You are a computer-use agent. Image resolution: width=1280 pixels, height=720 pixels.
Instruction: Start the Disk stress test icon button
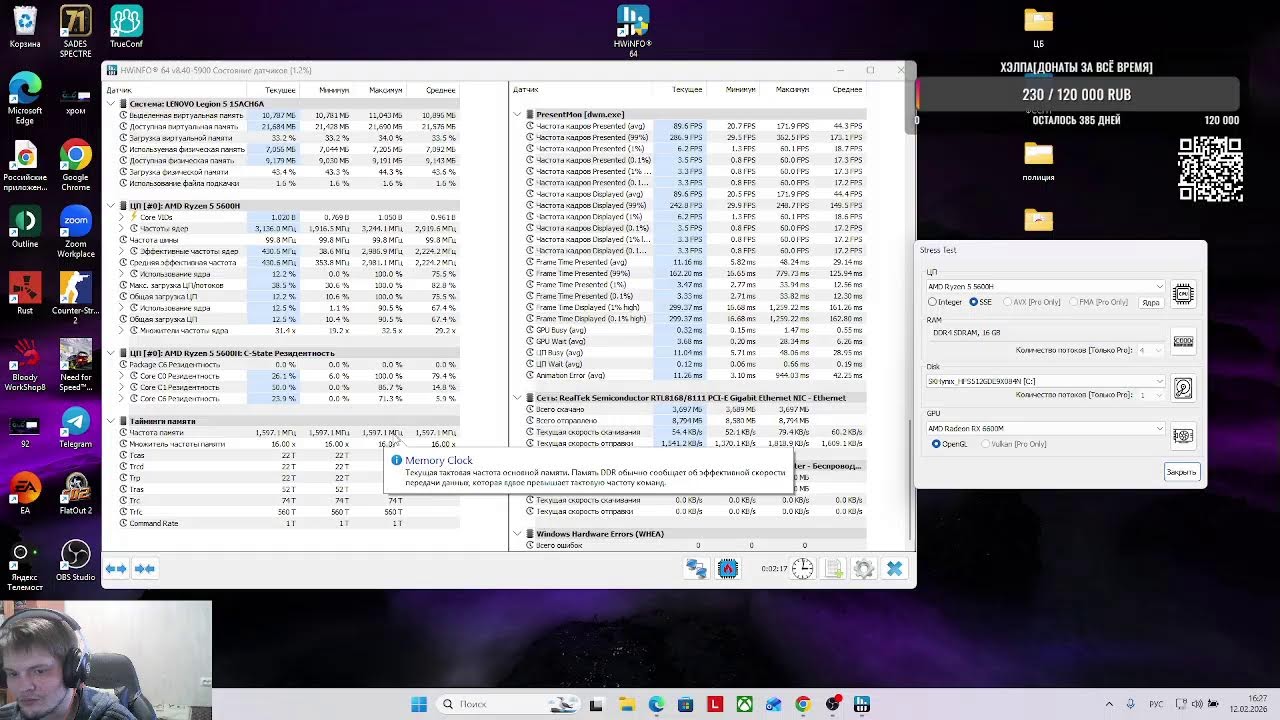[x=1183, y=388]
